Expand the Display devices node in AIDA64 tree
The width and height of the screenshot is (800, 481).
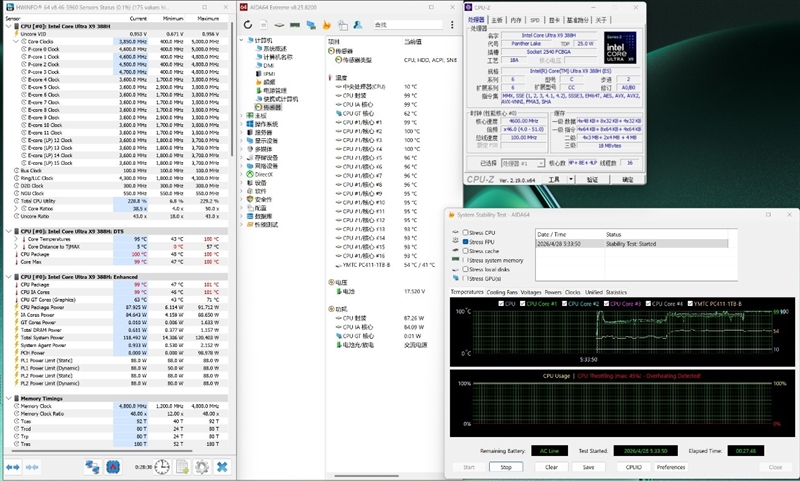click(242, 141)
